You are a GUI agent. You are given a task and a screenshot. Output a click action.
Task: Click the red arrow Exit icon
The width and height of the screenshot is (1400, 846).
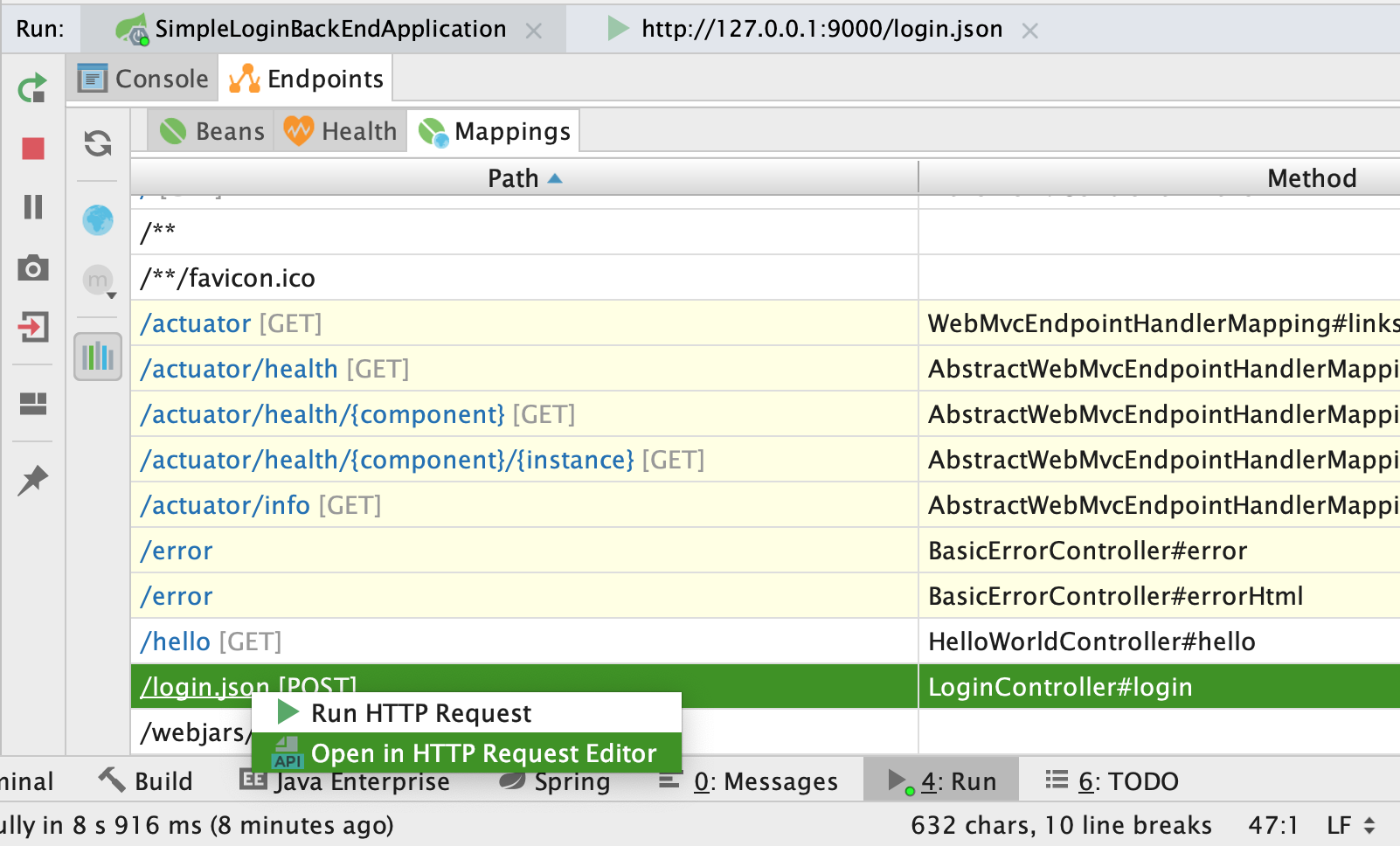pos(33,328)
